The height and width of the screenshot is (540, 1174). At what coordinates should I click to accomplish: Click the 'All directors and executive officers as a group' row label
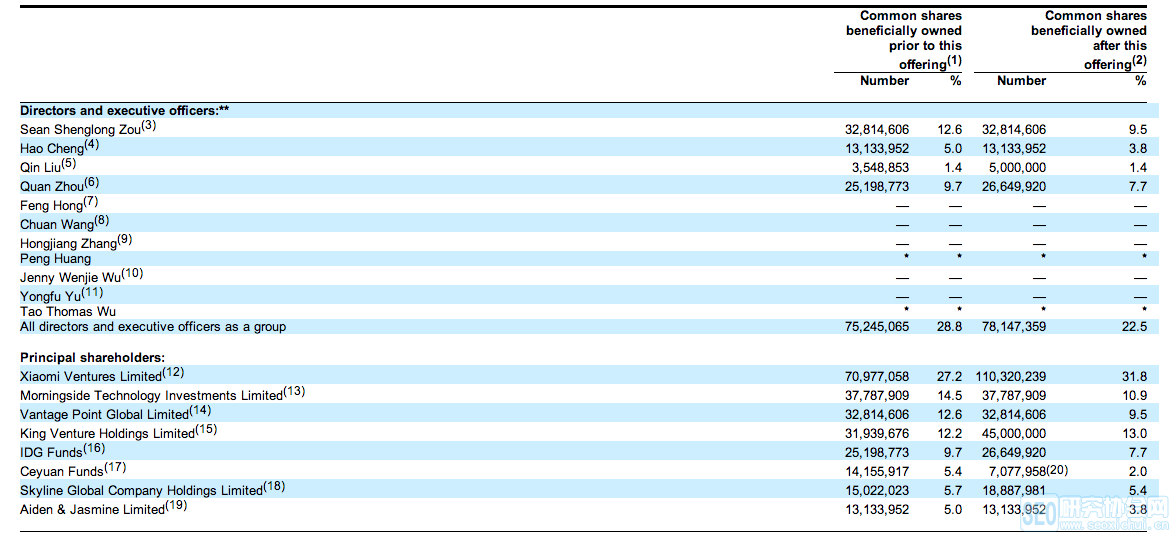point(153,327)
